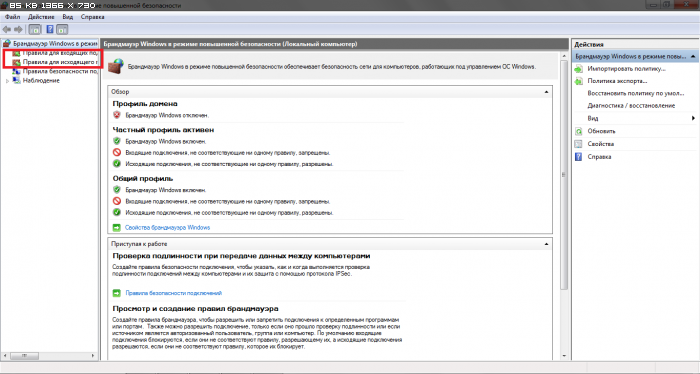Click Частный профиль активен heading
The width and height of the screenshot is (700, 374).
click(163, 130)
